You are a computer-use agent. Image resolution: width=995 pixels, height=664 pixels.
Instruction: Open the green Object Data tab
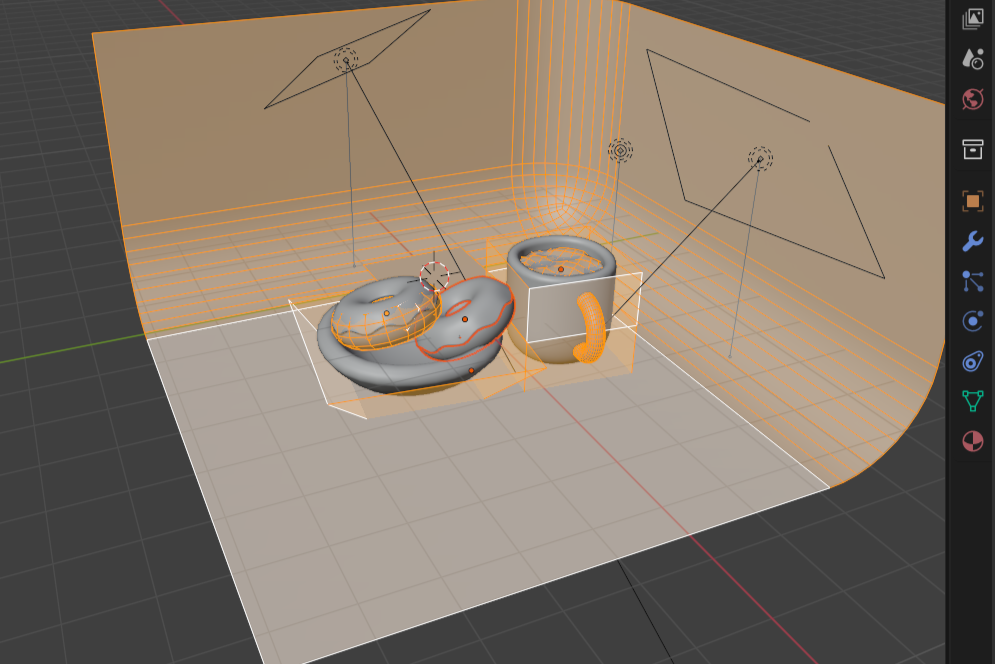972,401
